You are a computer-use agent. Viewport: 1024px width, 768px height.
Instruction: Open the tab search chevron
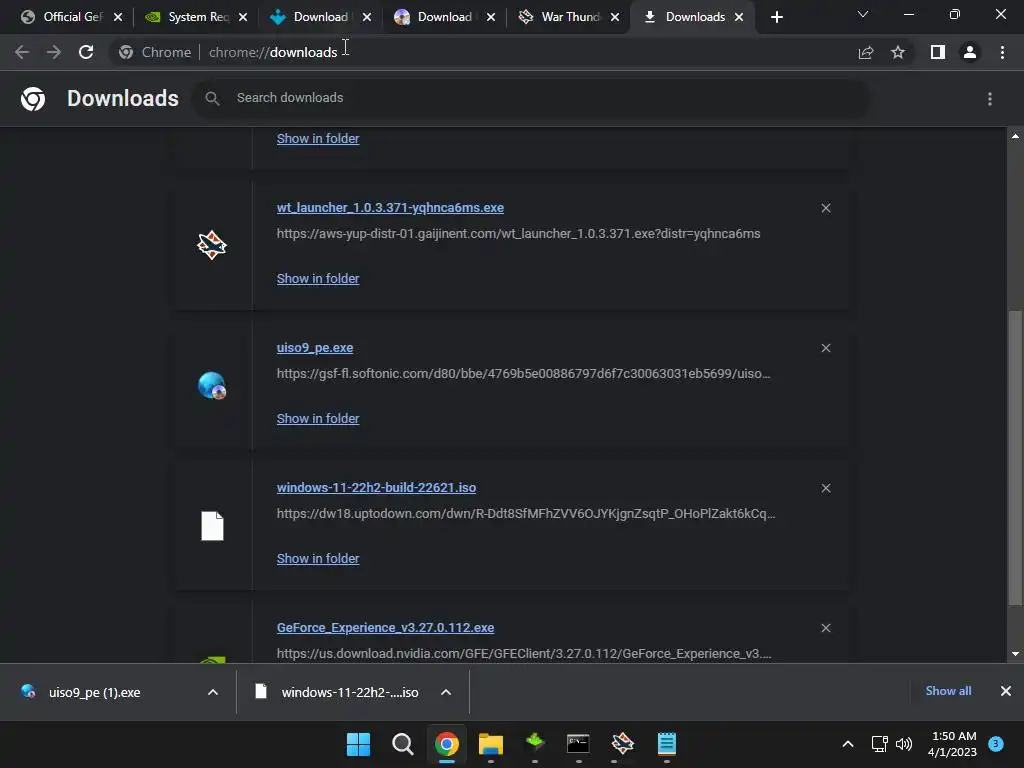tap(863, 14)
